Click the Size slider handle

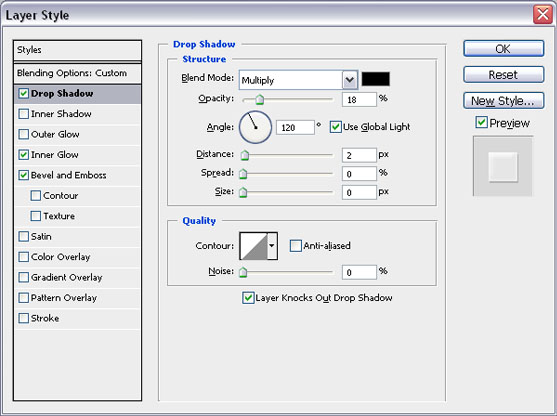243,192
